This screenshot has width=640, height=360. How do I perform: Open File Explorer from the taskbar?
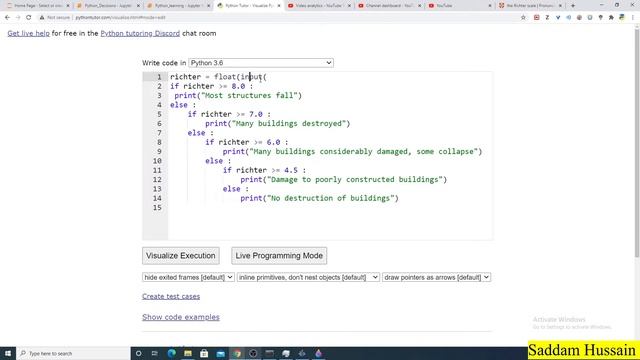coord(188,353)
